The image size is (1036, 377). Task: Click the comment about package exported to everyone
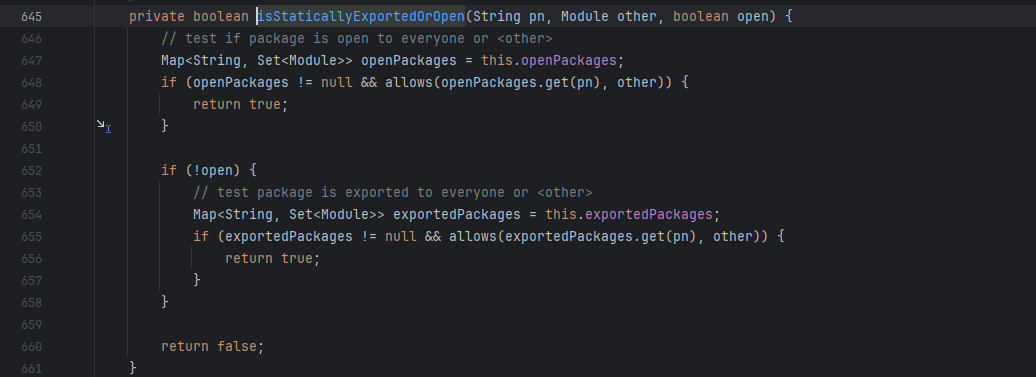coord(392,192)
